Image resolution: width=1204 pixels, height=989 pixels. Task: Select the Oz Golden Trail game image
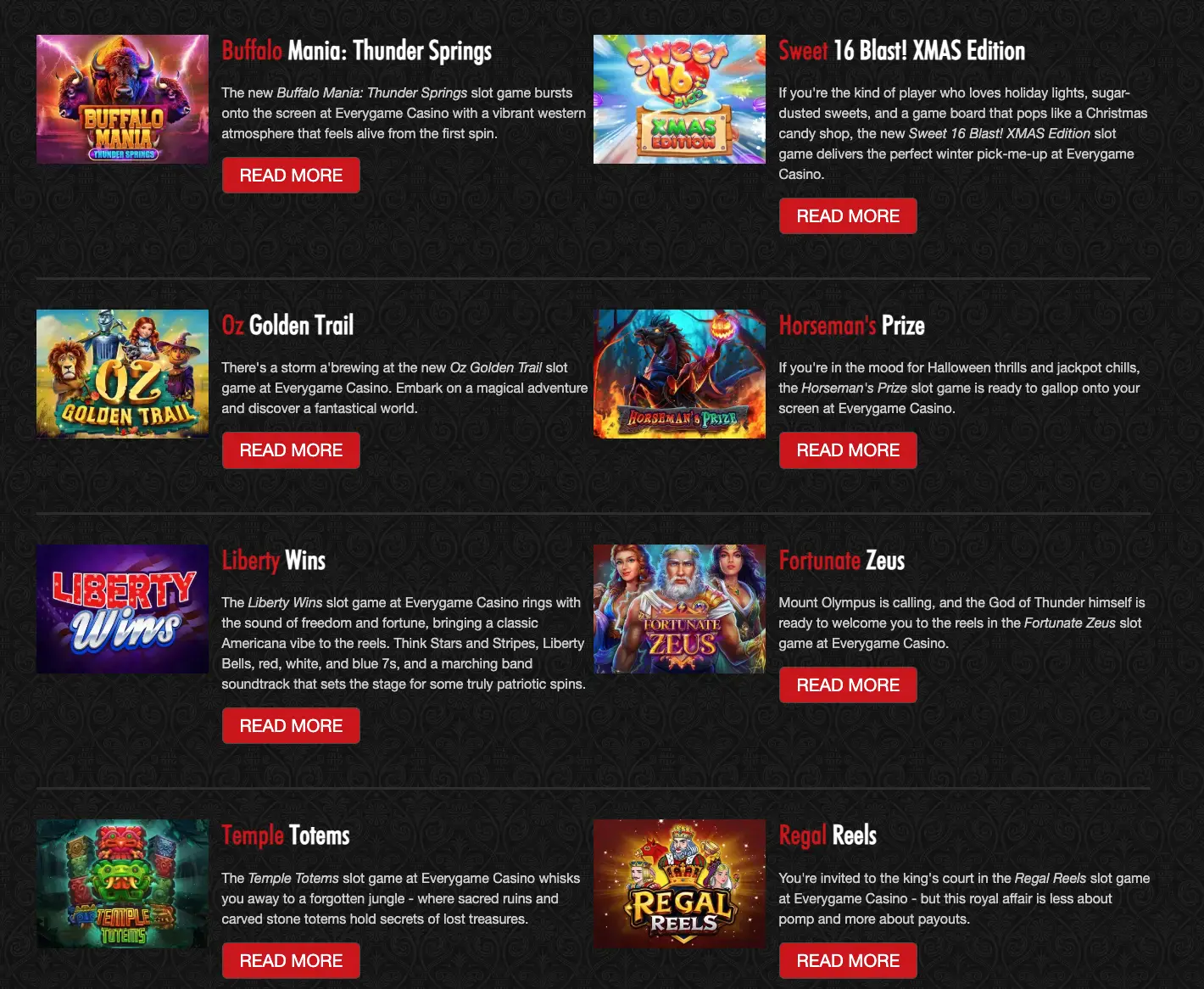click(122, 374)
